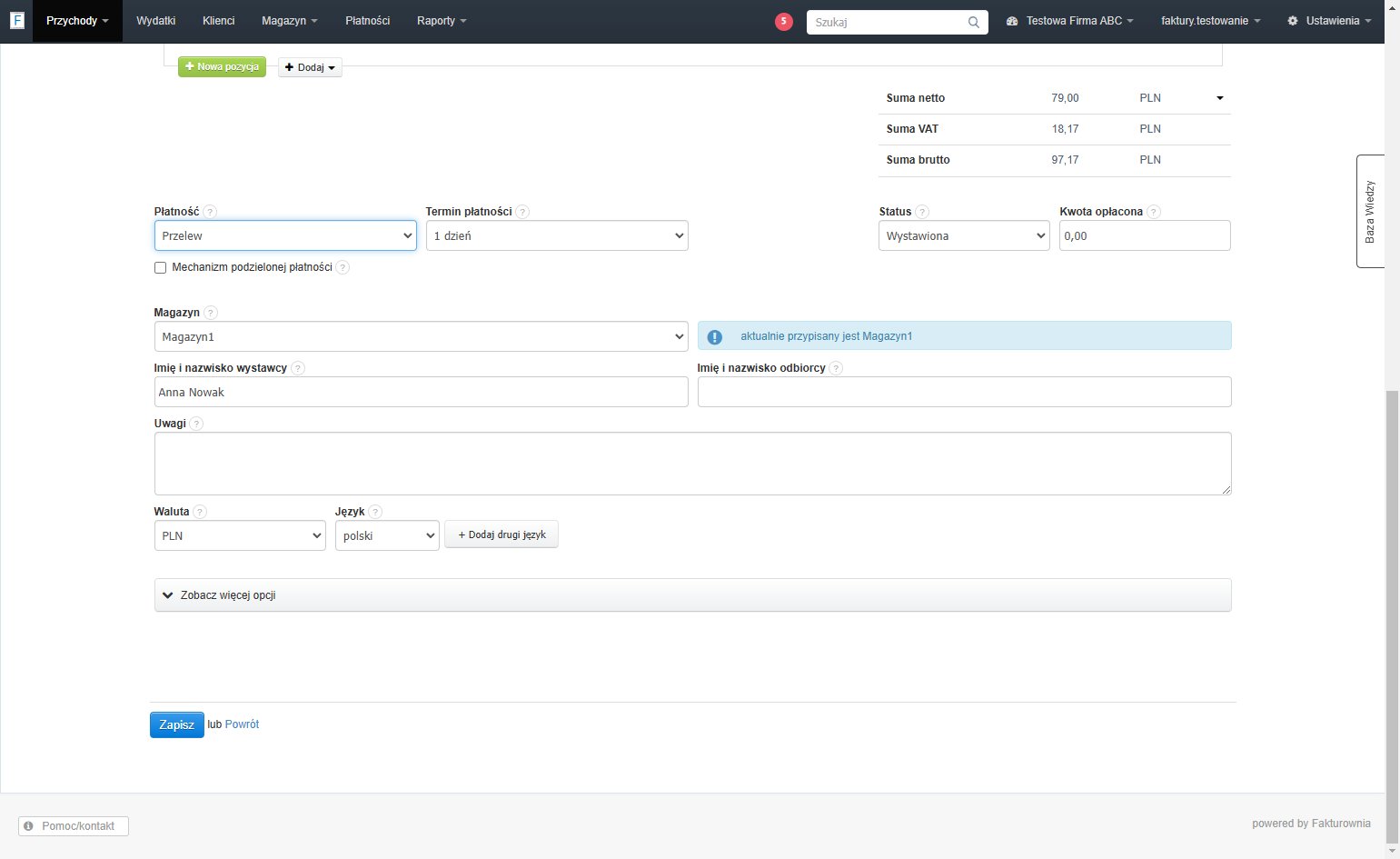Open the Magazyn dropdown showing Magazyn1
The height and width of the screenshot is (859, 1400).
coord(422,336)
